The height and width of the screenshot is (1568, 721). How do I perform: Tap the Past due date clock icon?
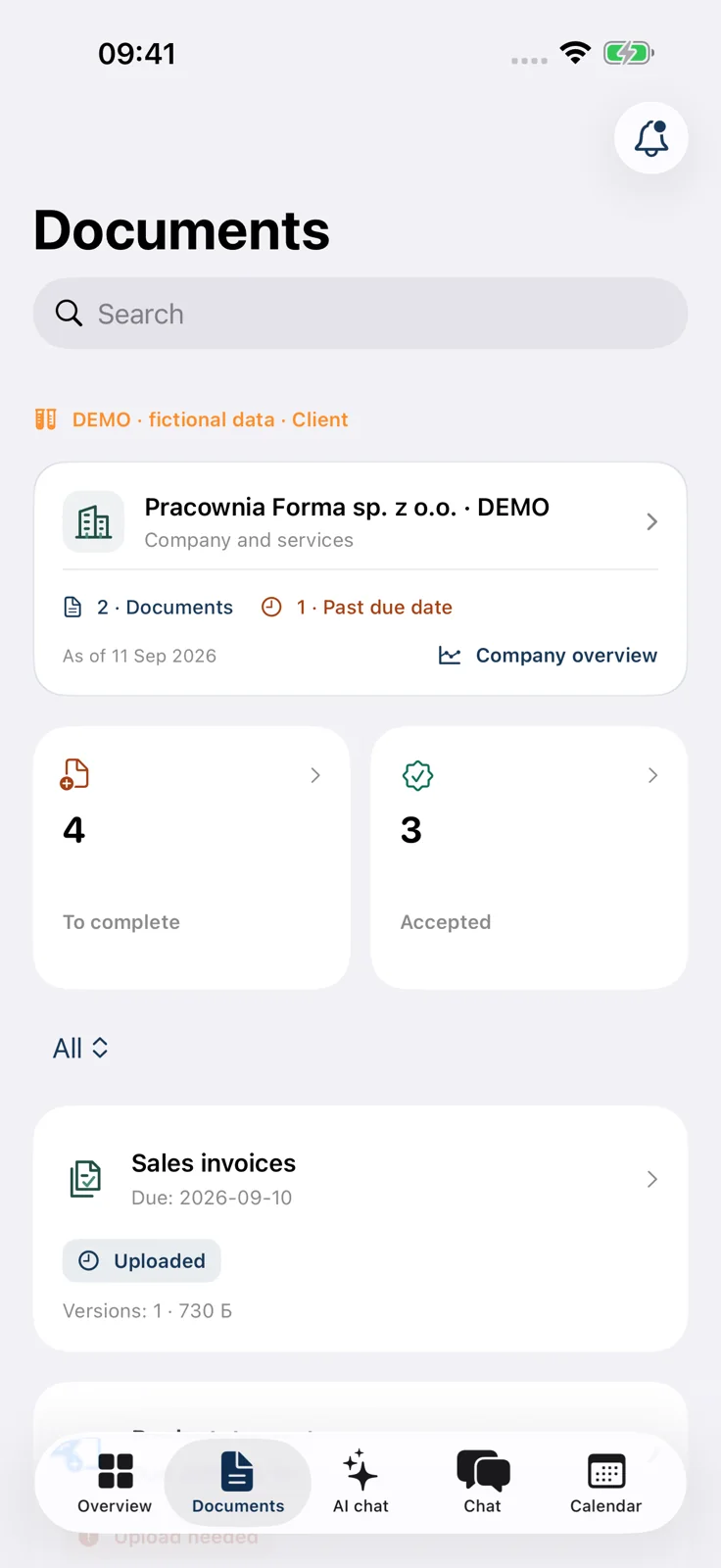[x=271, y=608]
